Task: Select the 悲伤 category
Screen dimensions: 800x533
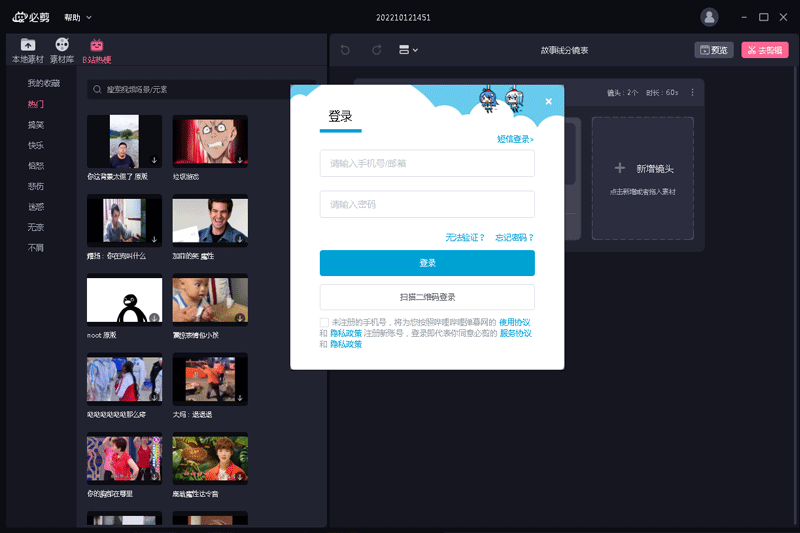Action: (x=36, y=186)
